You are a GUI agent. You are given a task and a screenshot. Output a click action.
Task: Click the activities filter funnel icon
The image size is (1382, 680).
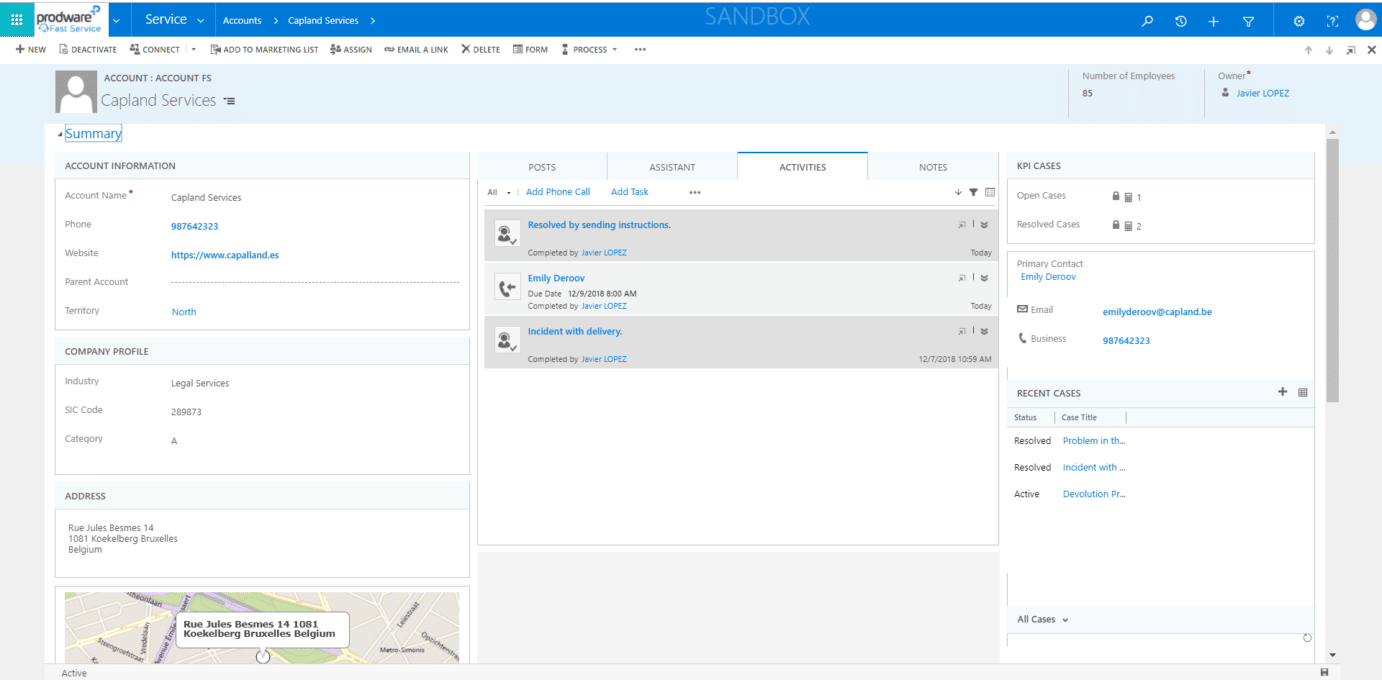point(974,192)
